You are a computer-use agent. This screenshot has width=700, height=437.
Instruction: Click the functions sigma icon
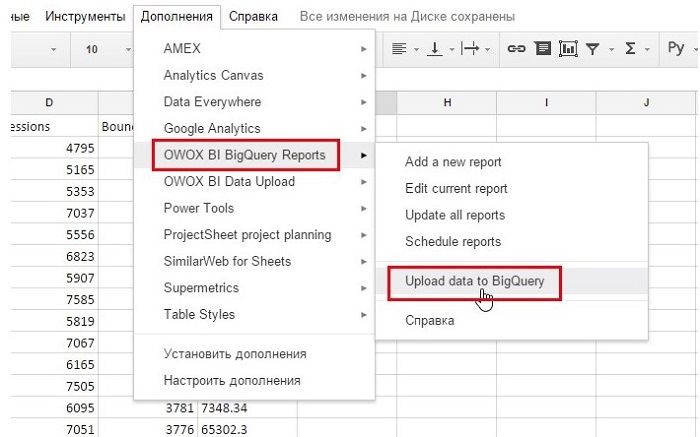(630, 48)
